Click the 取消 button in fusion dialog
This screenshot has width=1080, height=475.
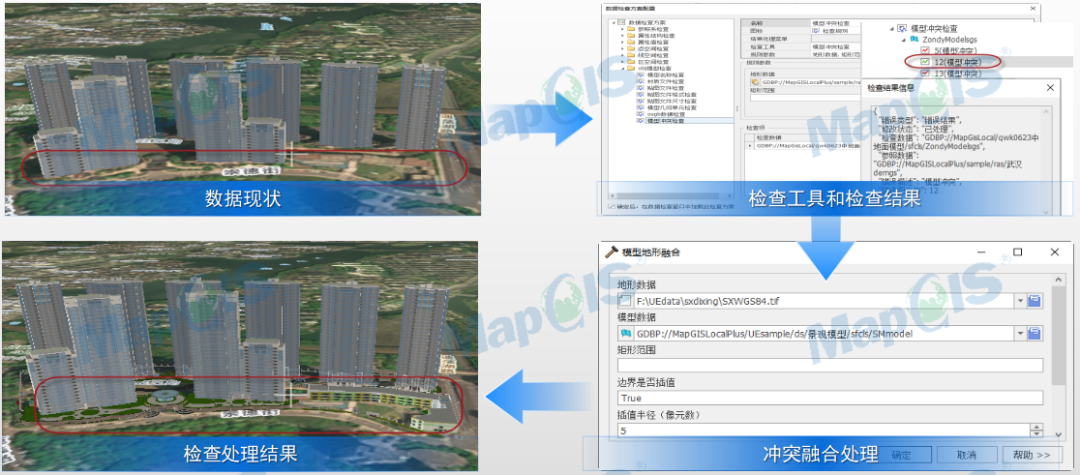(967, 455)
